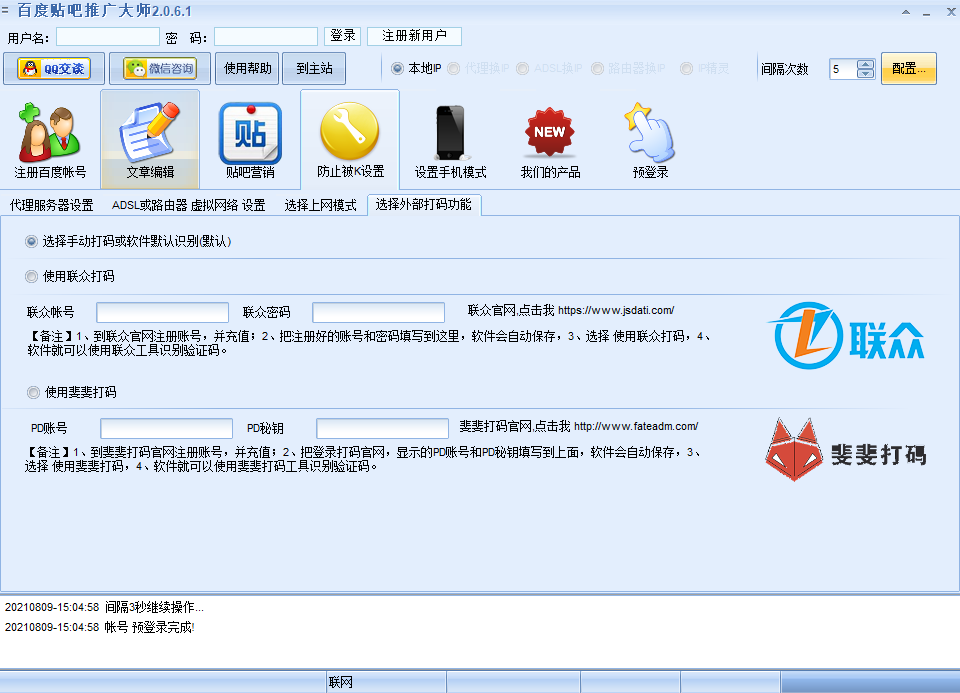Switch to ADSL或路由器 虚拟网络 设置 tab
The image size is (960, 693).
coord(189,205)
